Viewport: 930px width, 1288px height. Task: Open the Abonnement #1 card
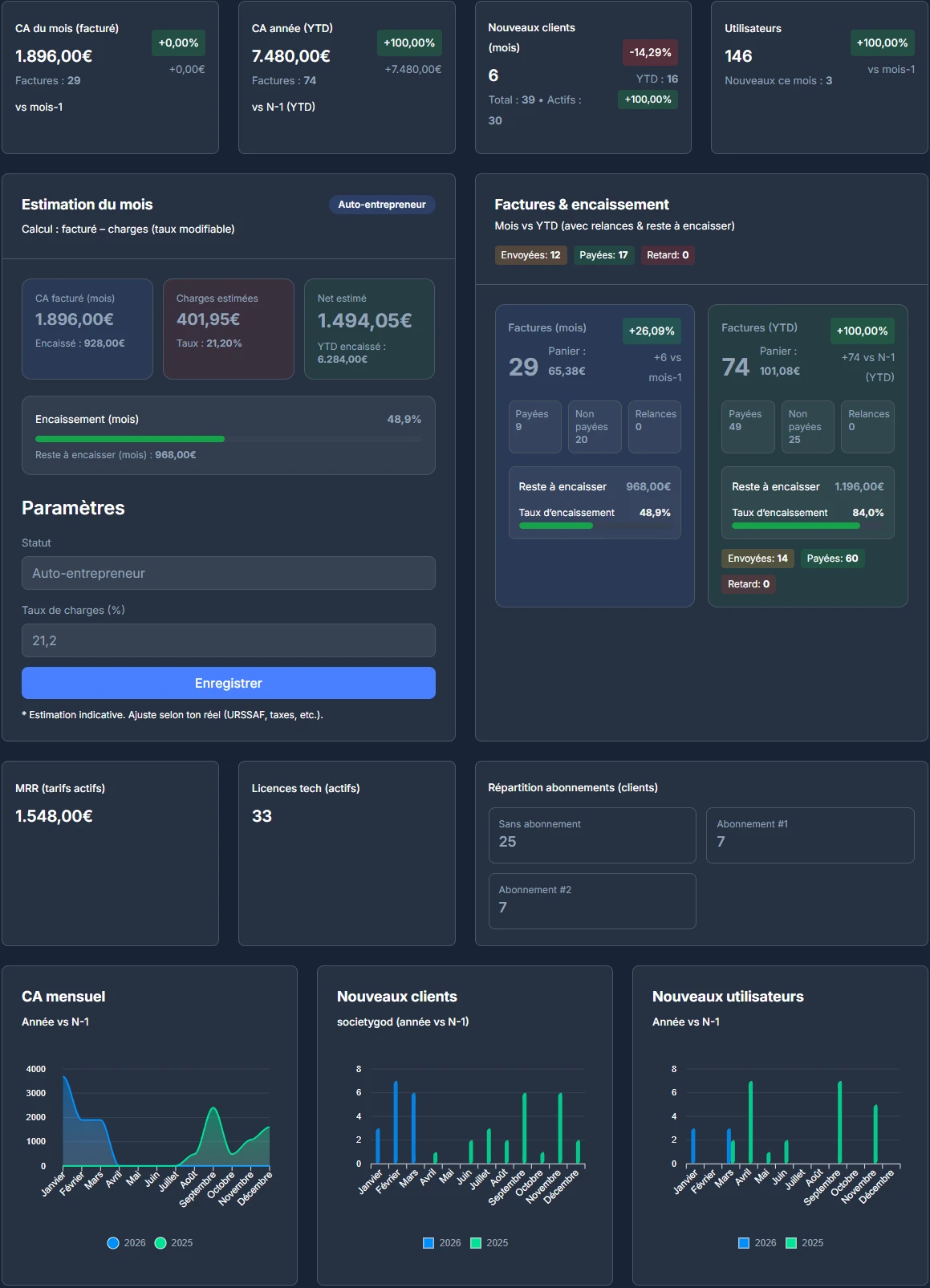[809, 835]
